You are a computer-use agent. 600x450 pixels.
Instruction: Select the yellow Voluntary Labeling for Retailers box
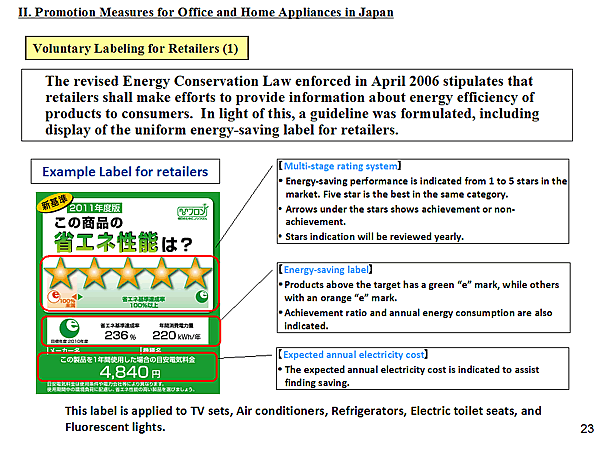[137, 48]
